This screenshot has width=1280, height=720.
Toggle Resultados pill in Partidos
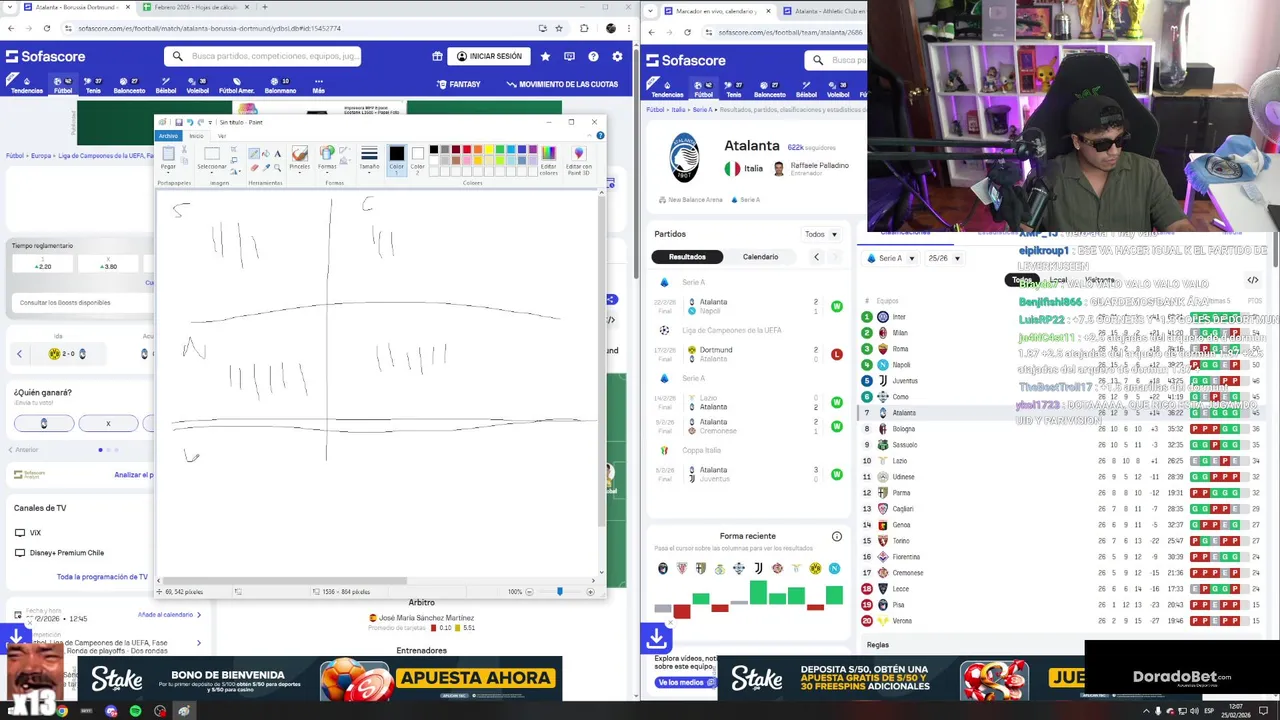[x=687, y=257]
